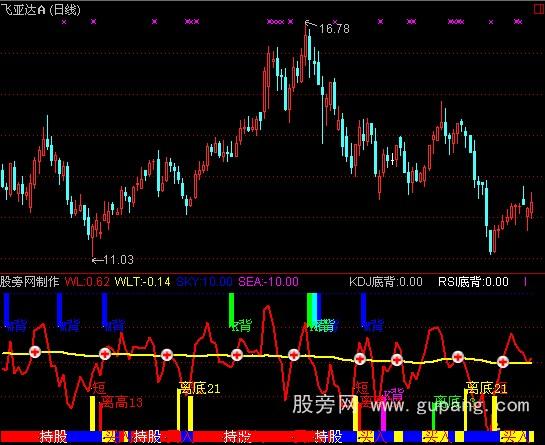Viewport: 545px width, 445px height.
Task: Select the 11.03 low price label
Action: point(119,260)
